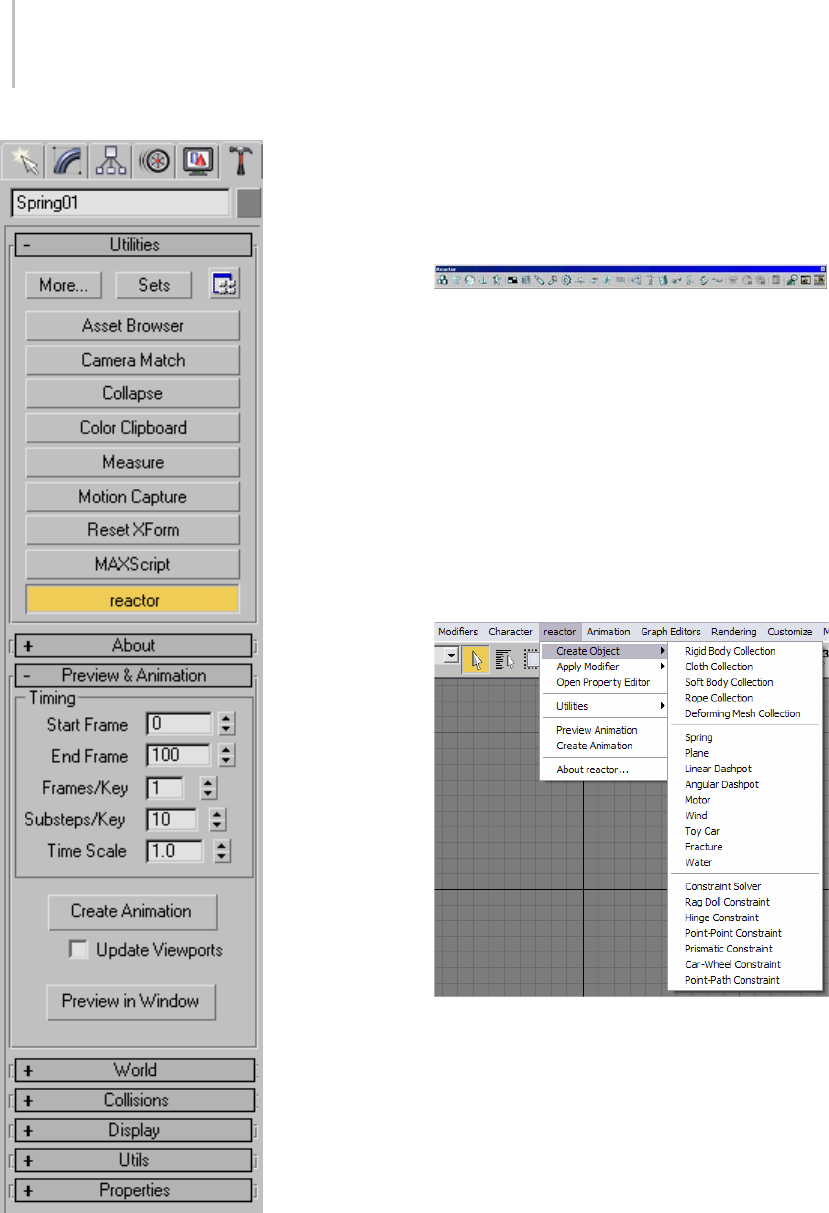Open the Modifiers menu
This screenshot has height=1213, width=829.
point(458,632)
